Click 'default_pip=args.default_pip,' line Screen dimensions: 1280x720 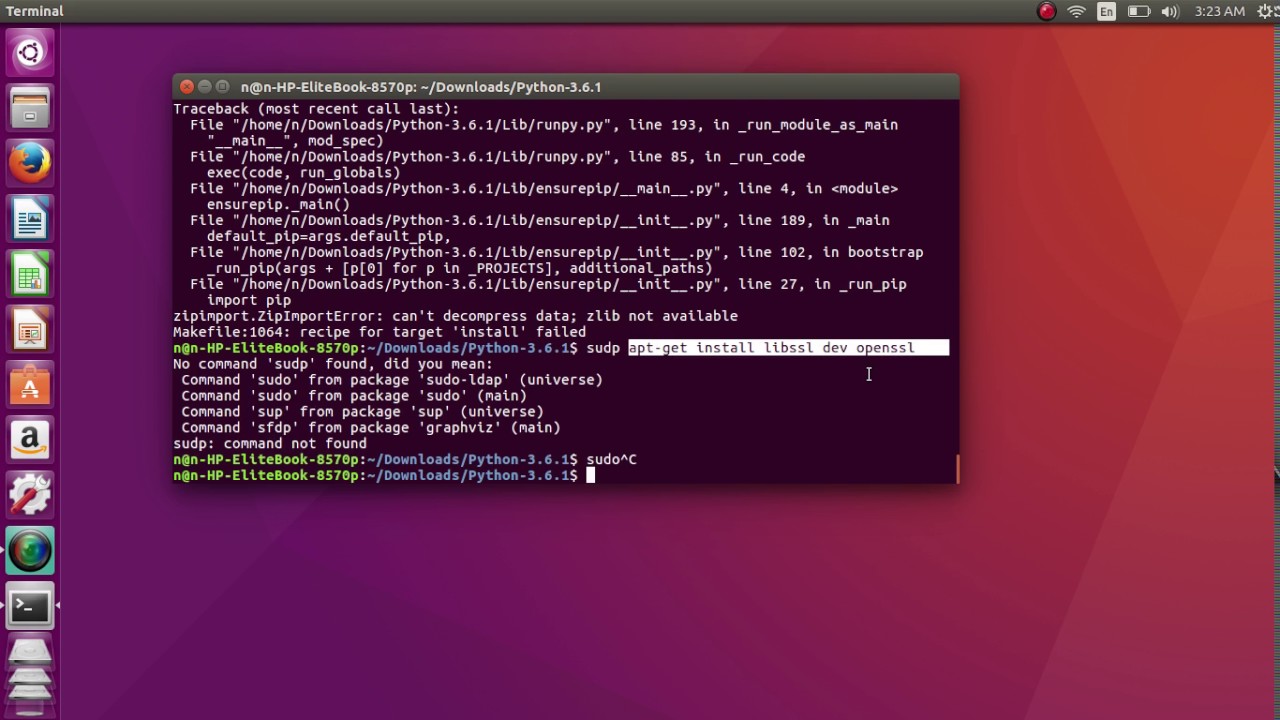coord(328,236)
